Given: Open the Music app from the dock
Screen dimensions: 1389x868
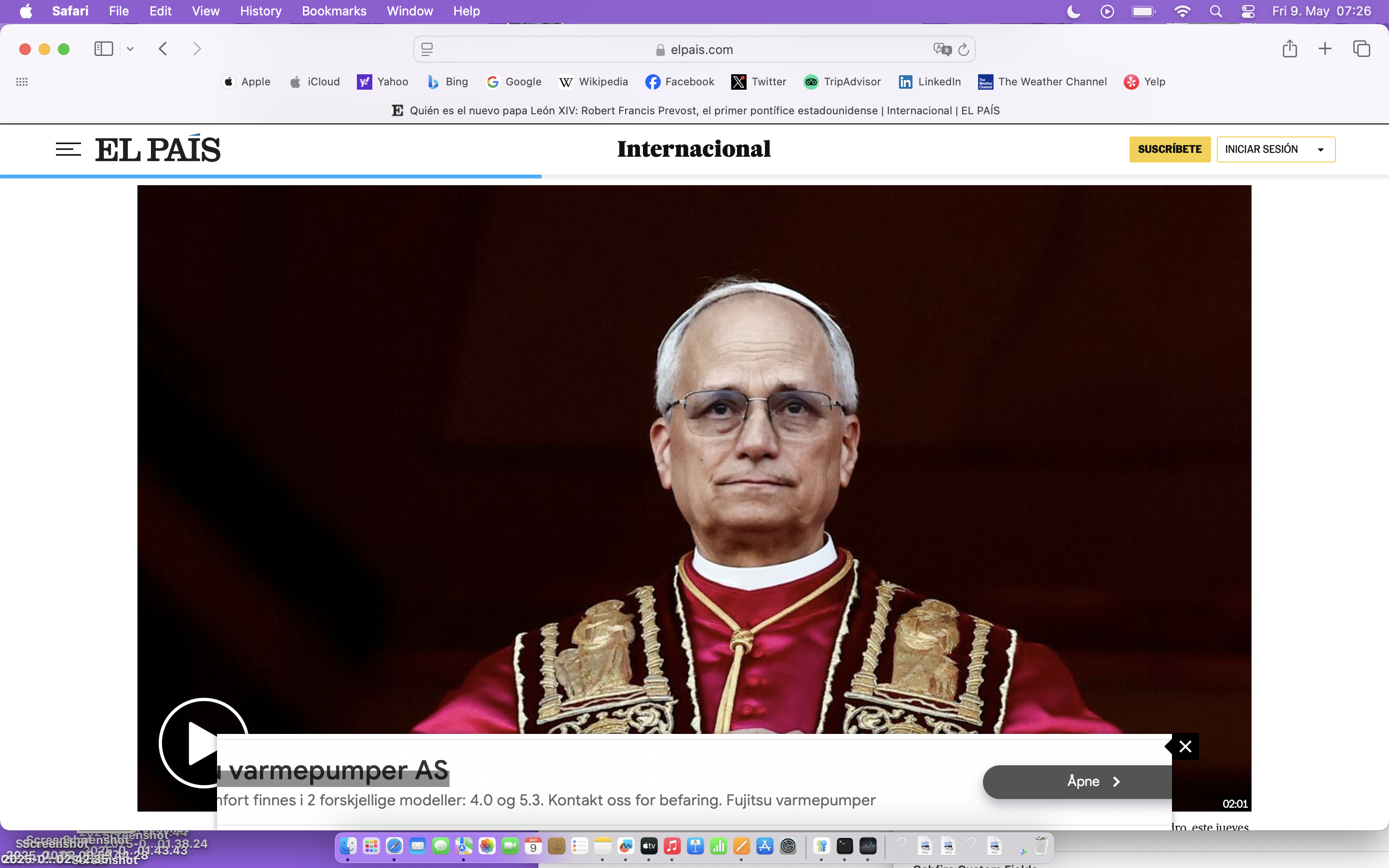Looking at the screenshot, I should (672, 846).
